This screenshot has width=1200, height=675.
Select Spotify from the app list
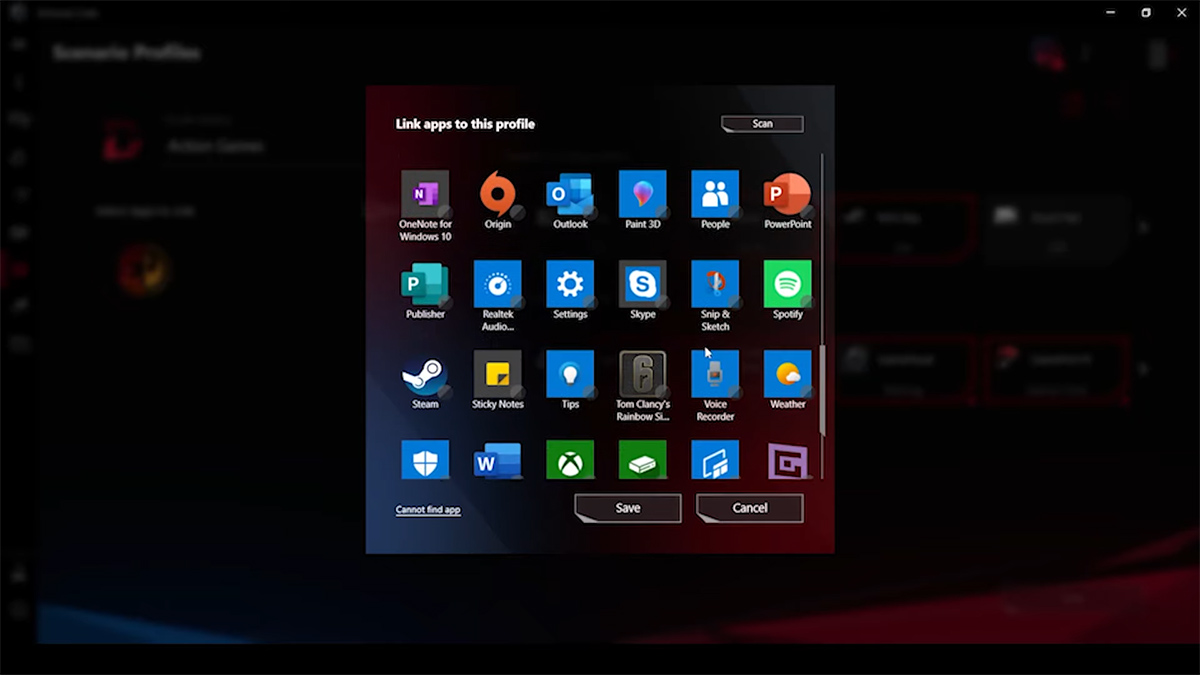coord(787,285)
